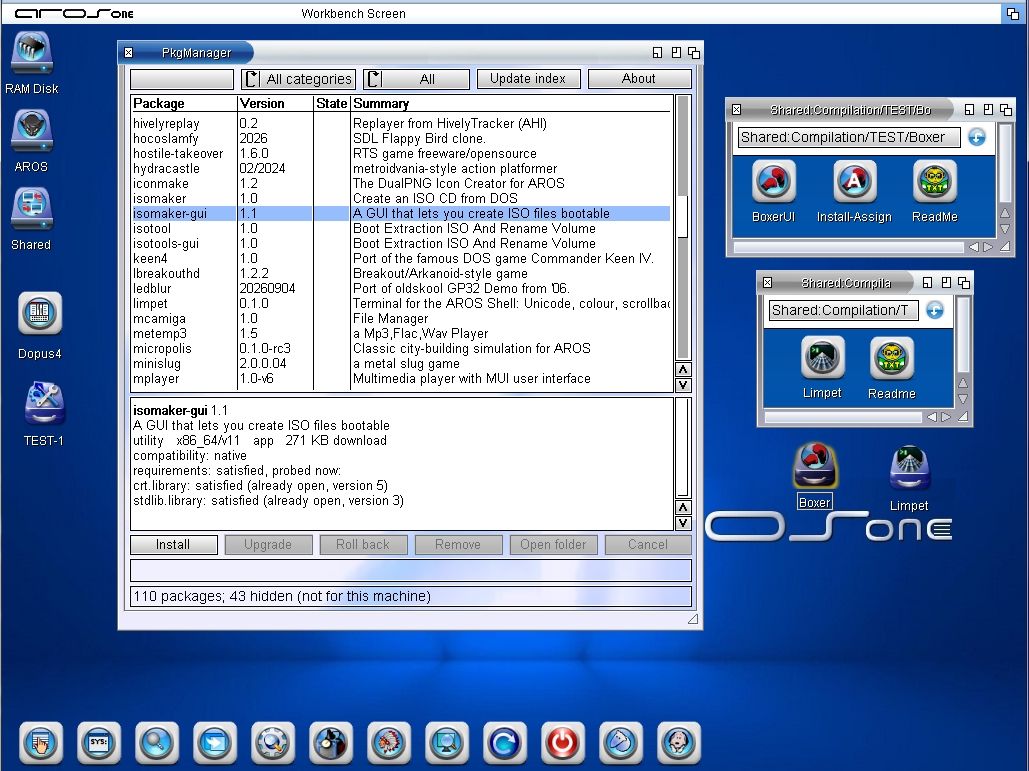This screenshot has width=1029, height=771.
Task: Click the Open folder button
Action: [553, 545]
